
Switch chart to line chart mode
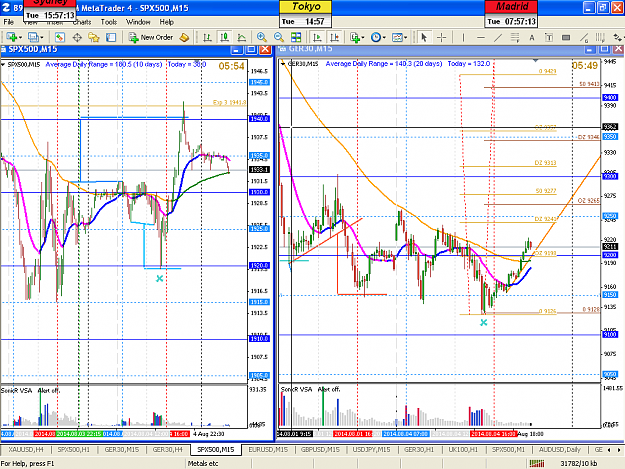pyautogui.click(x=242, y=37)
